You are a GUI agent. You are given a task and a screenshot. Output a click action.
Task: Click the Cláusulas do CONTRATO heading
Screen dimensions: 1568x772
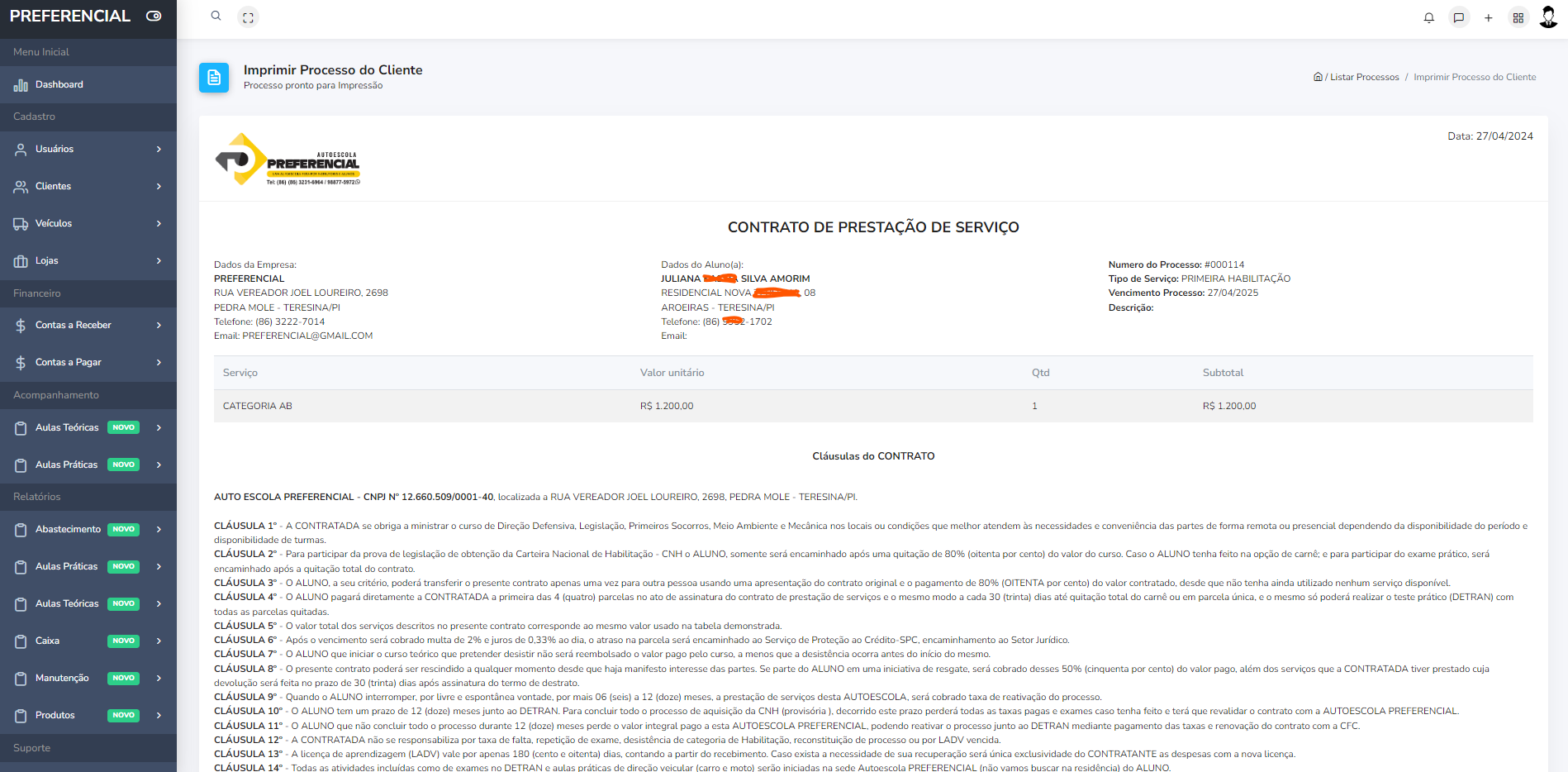click(873, 456)
